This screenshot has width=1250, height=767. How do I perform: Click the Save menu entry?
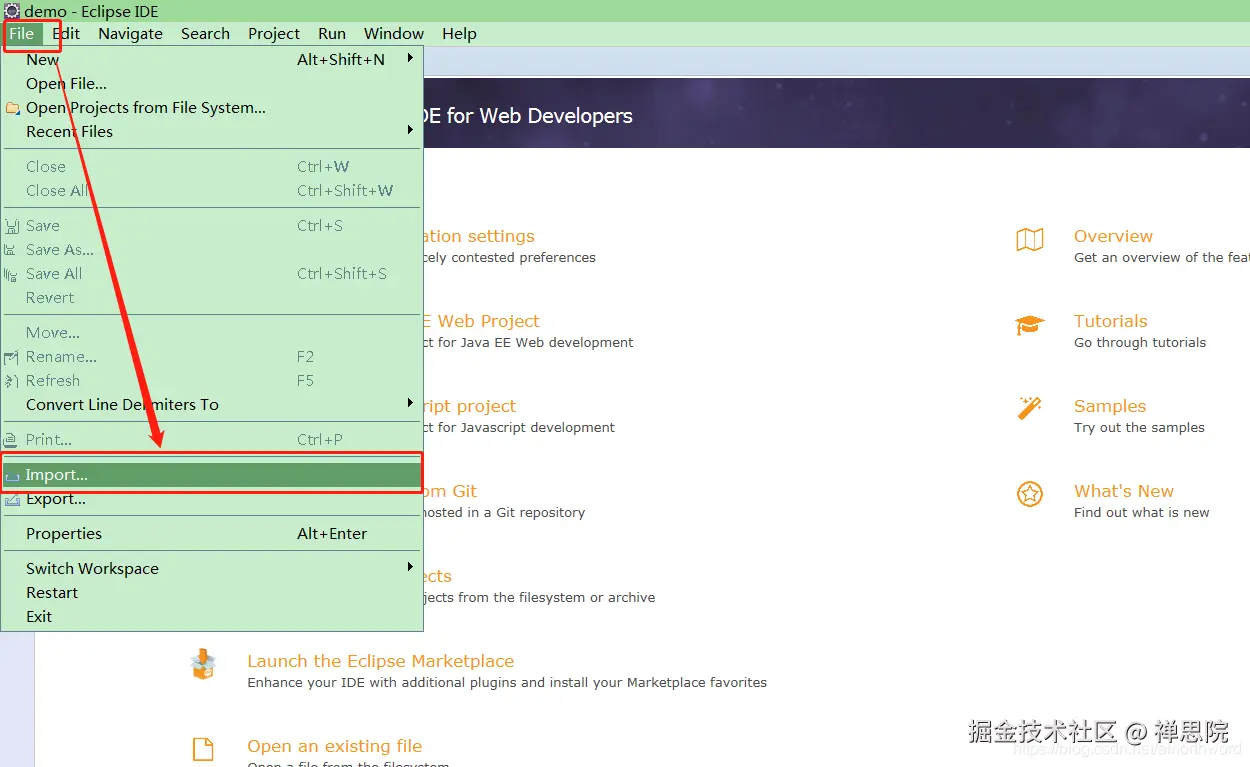click(211, 225)
